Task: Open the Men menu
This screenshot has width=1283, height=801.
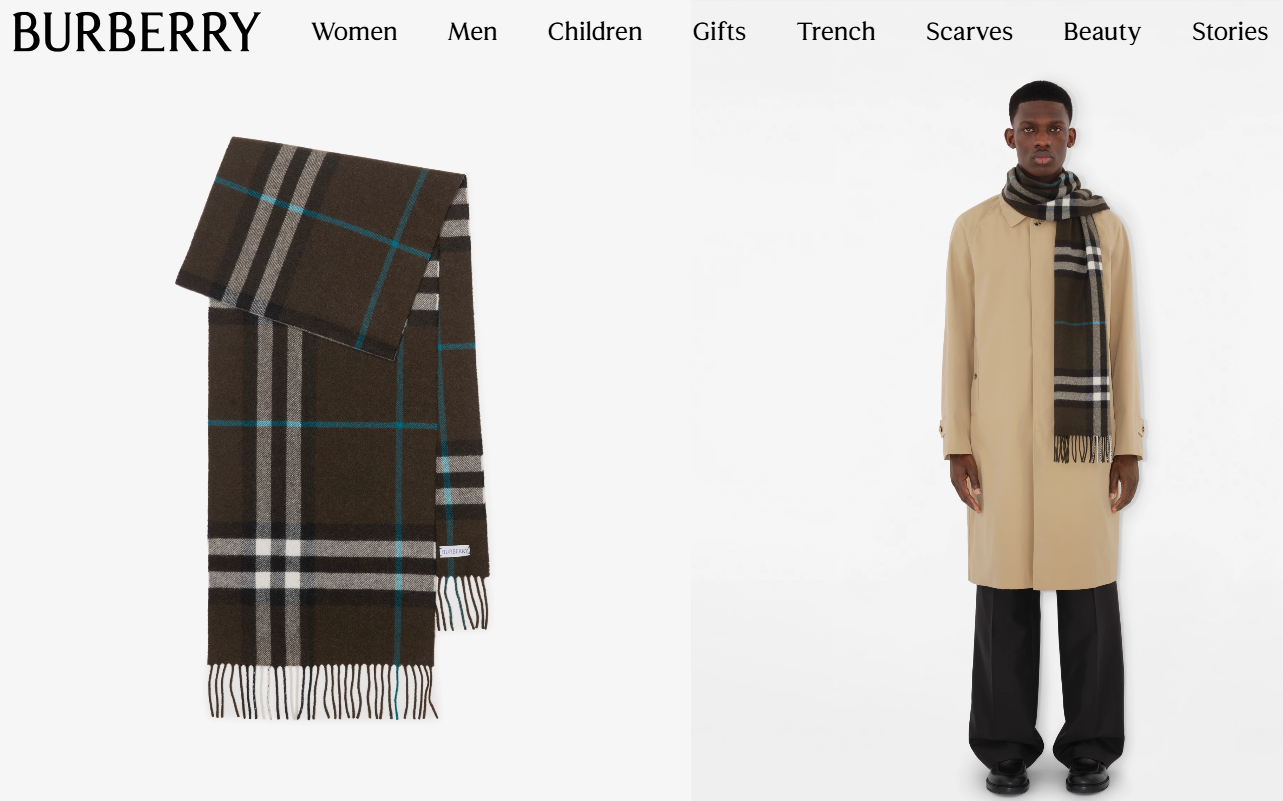Action: 472,32
